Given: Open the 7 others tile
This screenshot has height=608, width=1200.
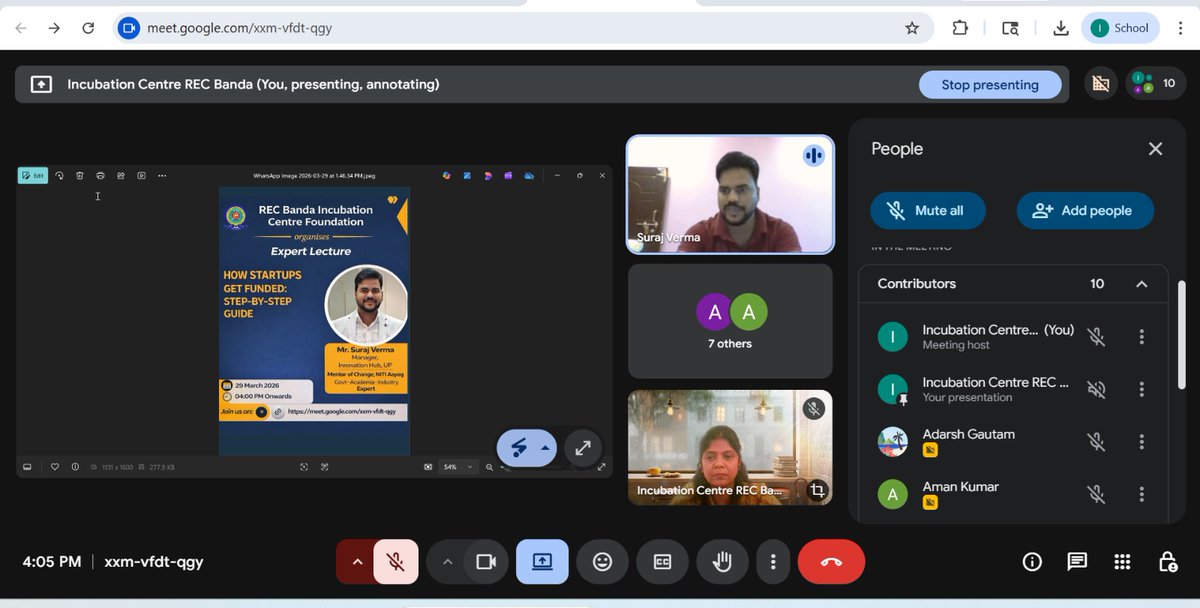Looking at the screenshot, I should click(x=730, y=321).
